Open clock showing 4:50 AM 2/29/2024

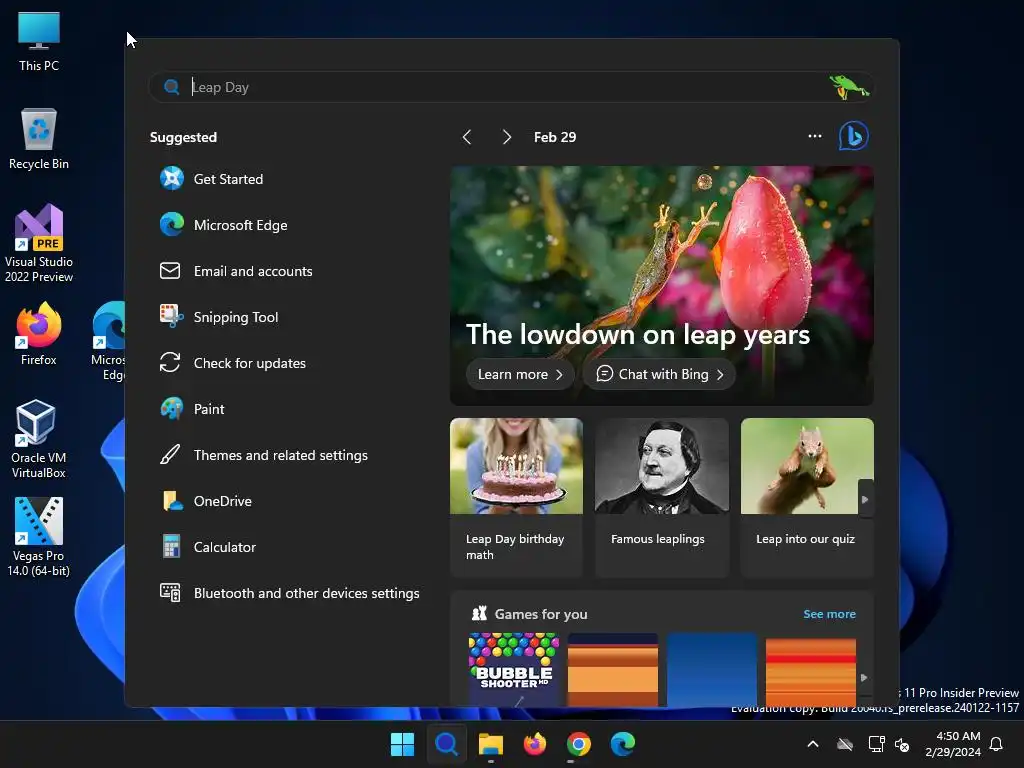[x=953, y=744]
